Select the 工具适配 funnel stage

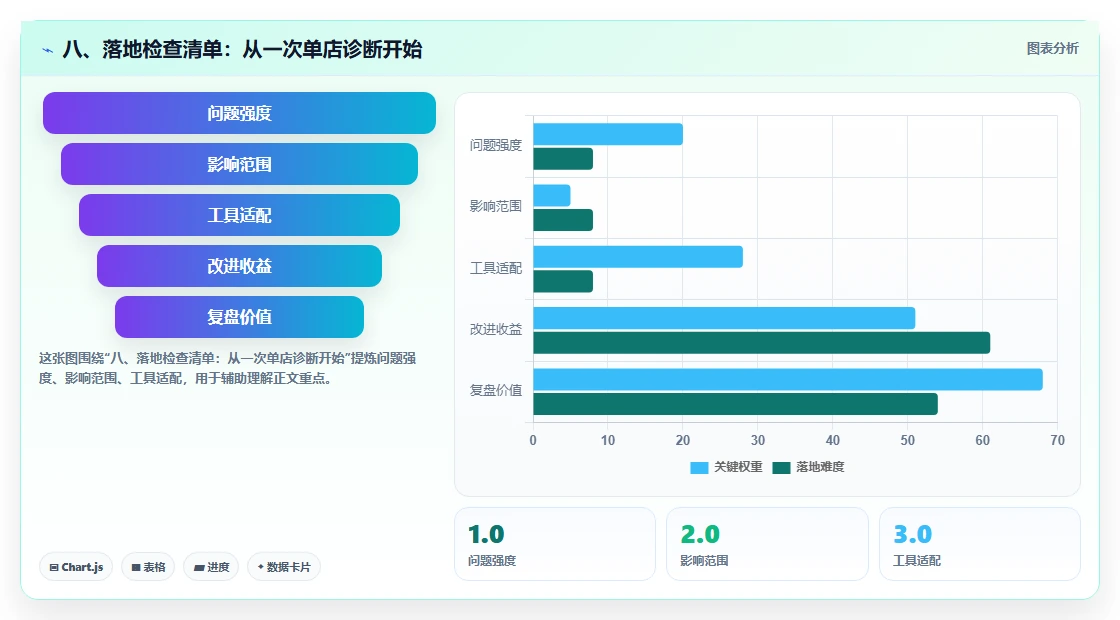[239, 215]
